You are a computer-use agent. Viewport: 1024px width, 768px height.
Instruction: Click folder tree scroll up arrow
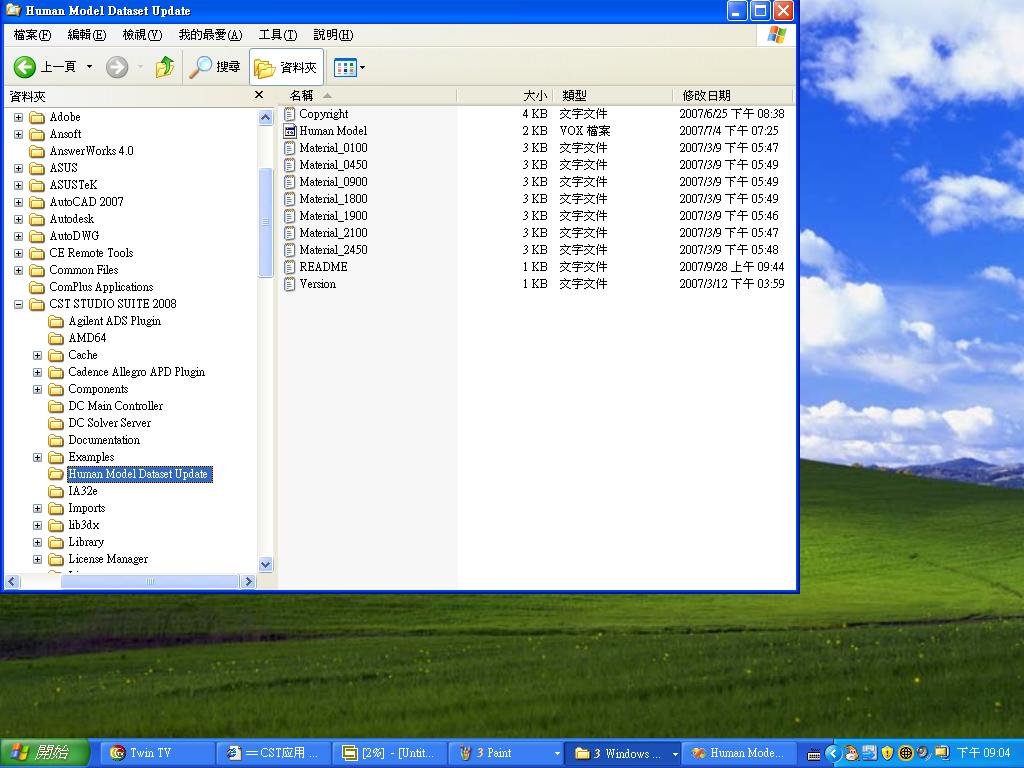click(265, 118)
